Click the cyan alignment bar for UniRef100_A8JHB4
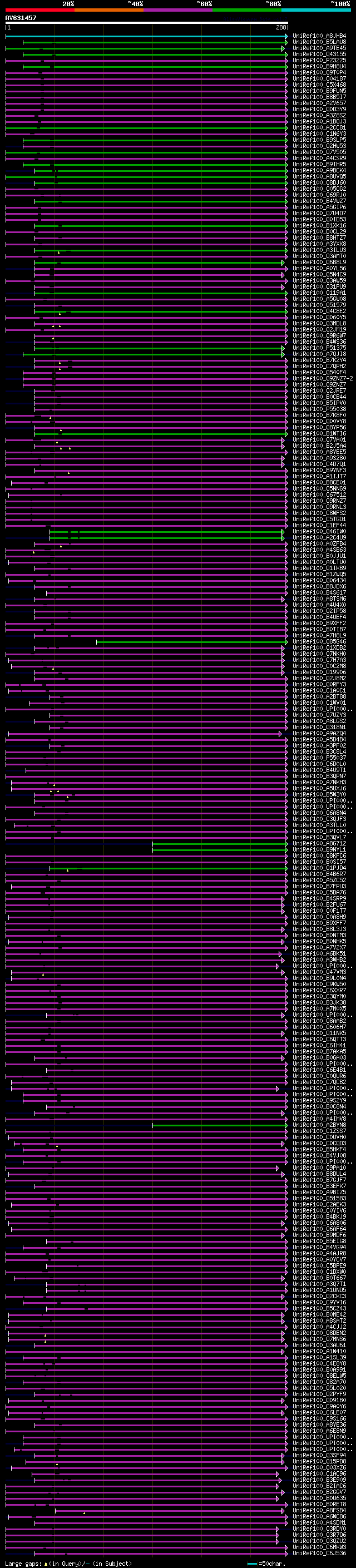This screenshot has height=1568, width=356. (147, 36)
